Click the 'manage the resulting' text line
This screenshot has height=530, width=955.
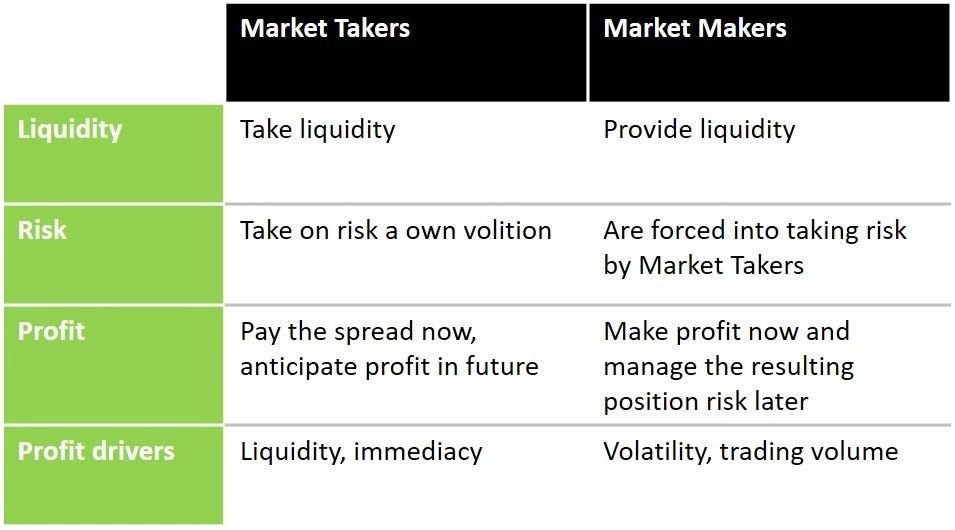[x=728, y=367]
